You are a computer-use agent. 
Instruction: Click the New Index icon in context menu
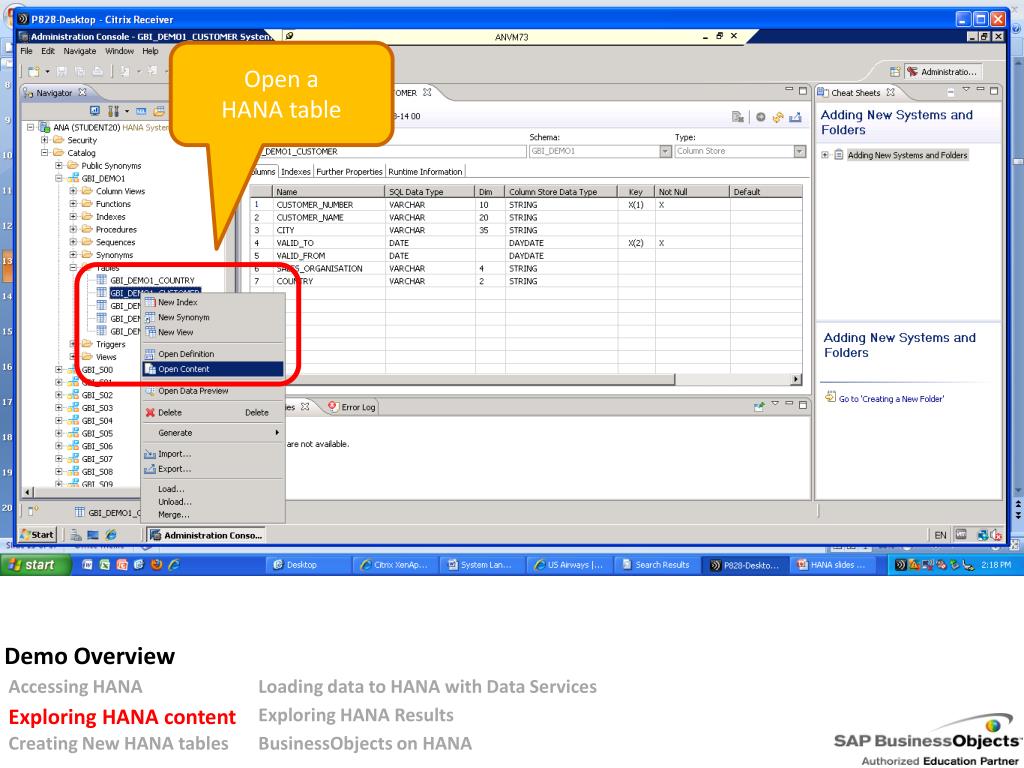click(150, 302)
